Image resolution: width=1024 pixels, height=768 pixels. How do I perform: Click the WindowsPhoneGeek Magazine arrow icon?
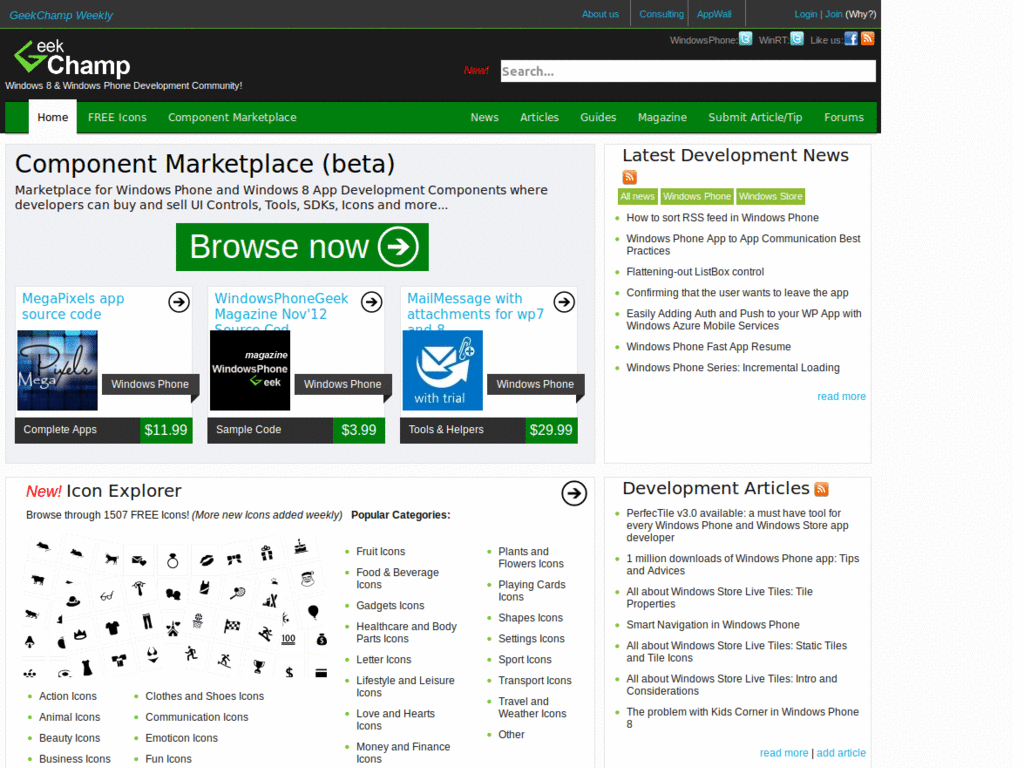coord(372,302)
